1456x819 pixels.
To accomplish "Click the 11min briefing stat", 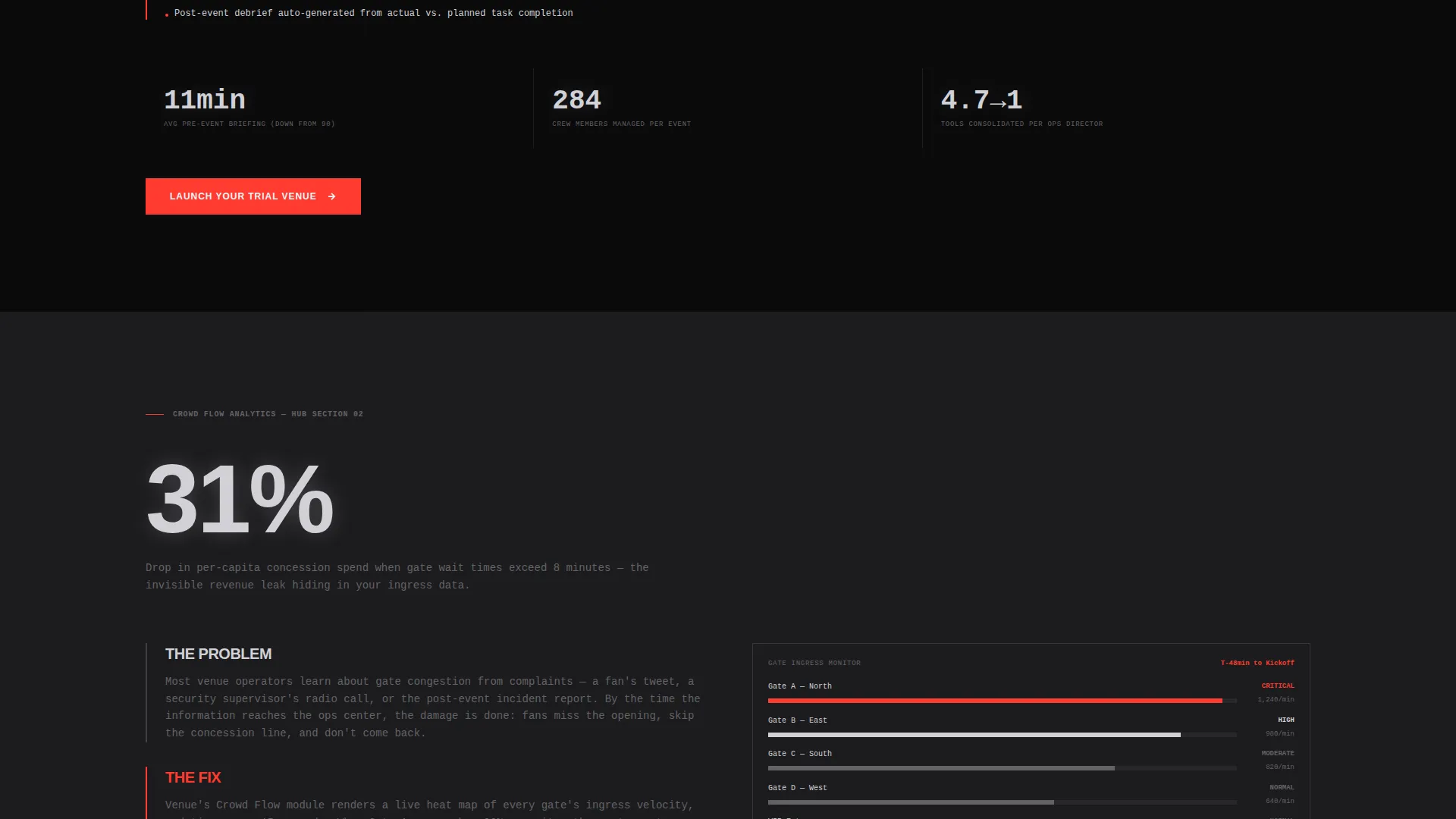I will (x=205, y=99).
